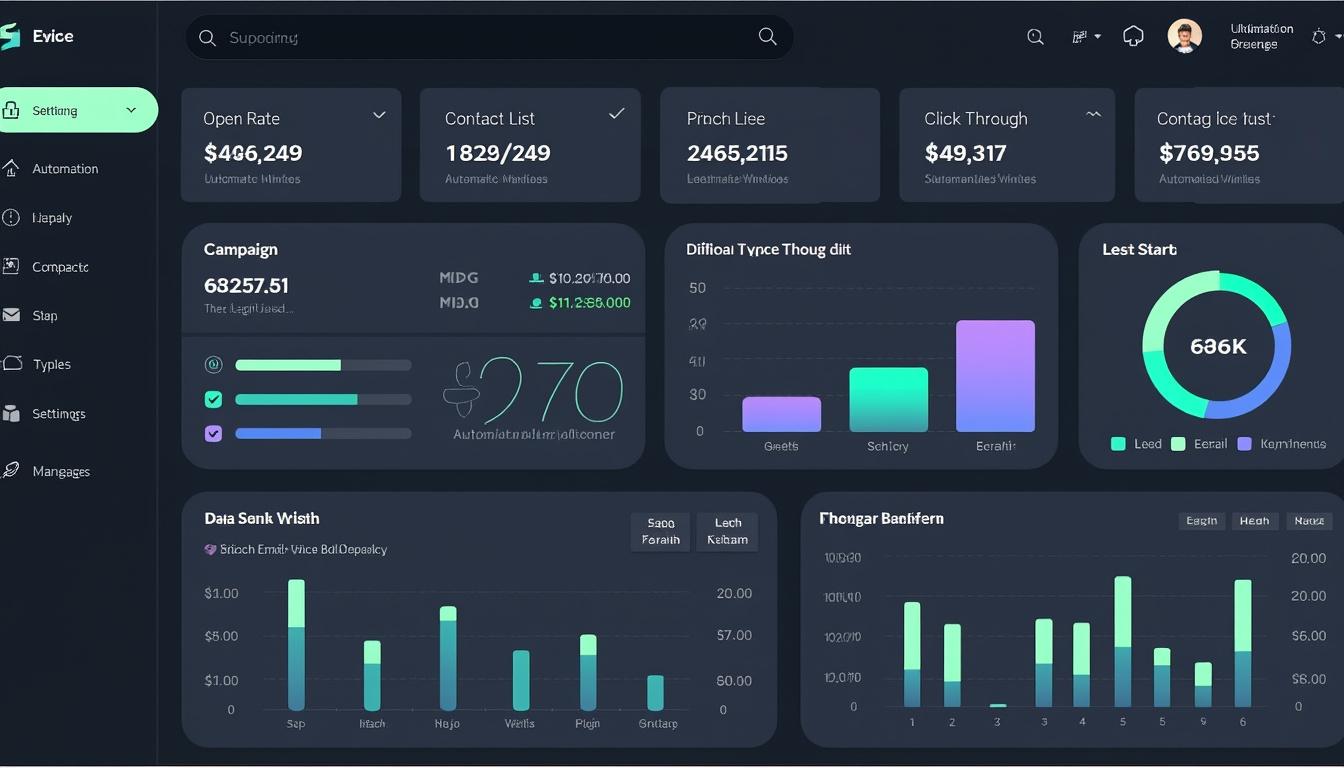Click the Leed legend color swatch
Image resolution: width=1344 pixels, height=768 pixels.
1118,443
